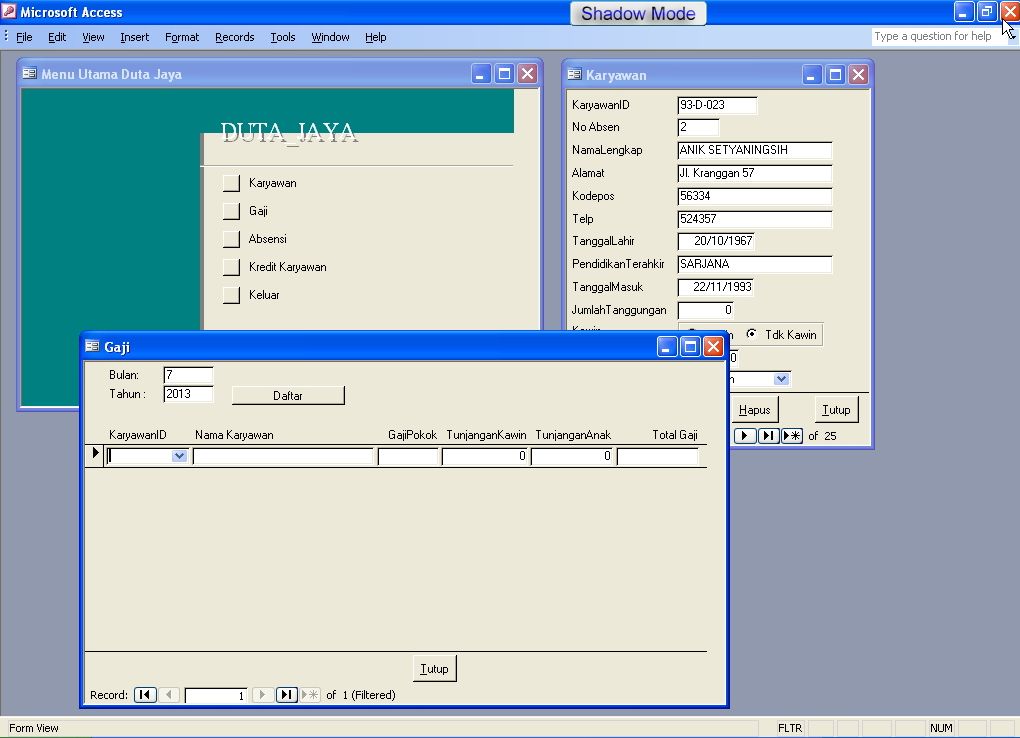1020x738 pixels.
Task: Click the Kredit Karyawan switchboard button
Action: click(x=231, y=267)
